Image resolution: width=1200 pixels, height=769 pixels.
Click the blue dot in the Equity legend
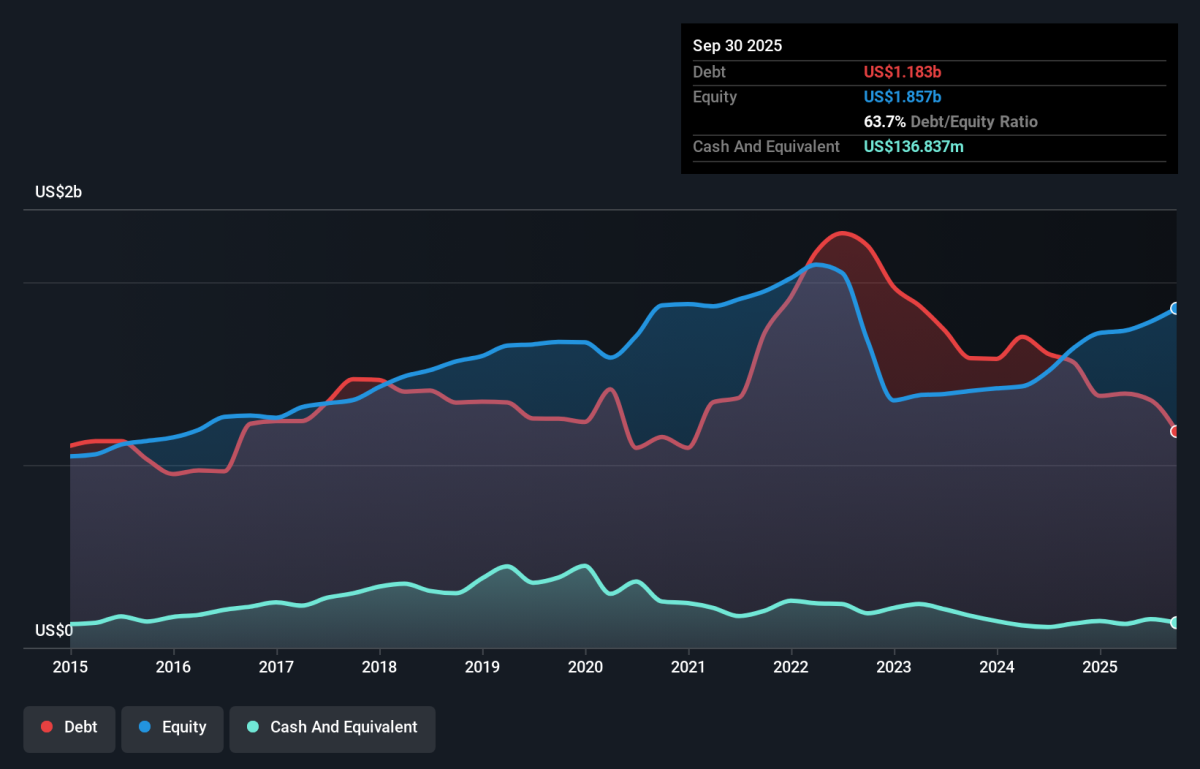pyautogui.click(x=145, y=727)
